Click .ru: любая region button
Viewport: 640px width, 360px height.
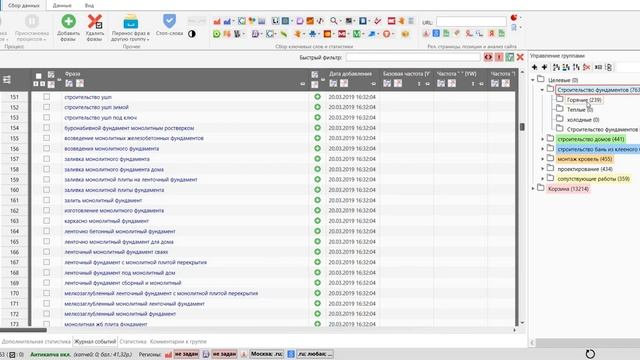[x=315, y=354]
